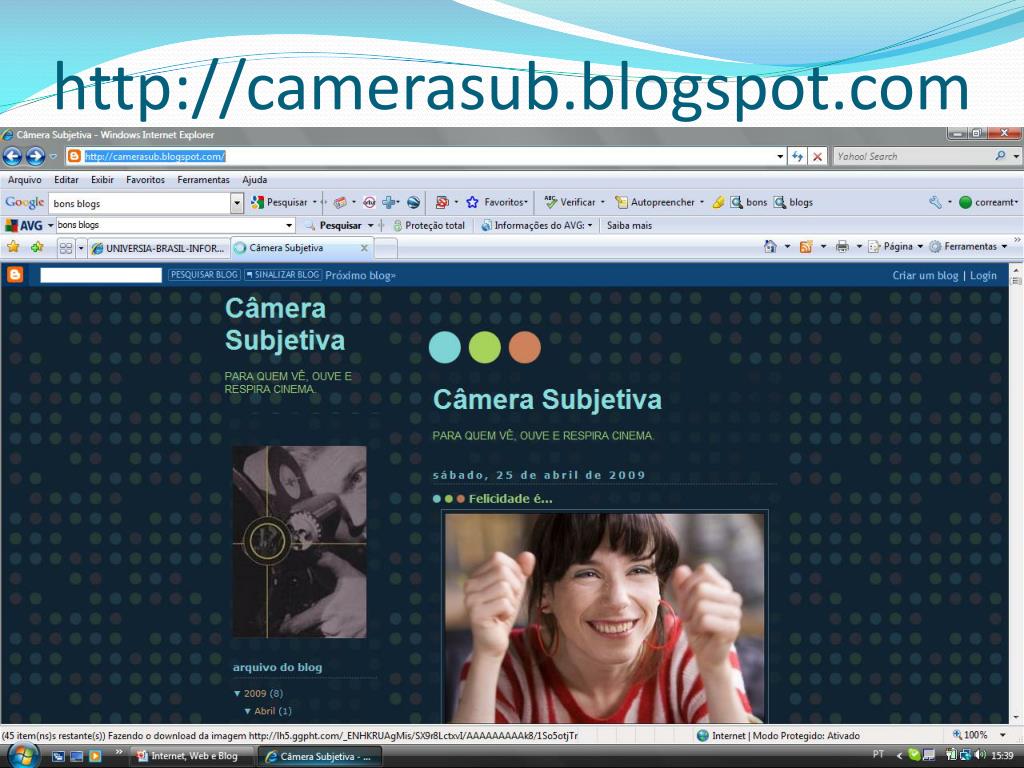Open the Editar menu
Image resolution: width=1024 pixels, height=768 pixels.
click(x=66, y=180)
